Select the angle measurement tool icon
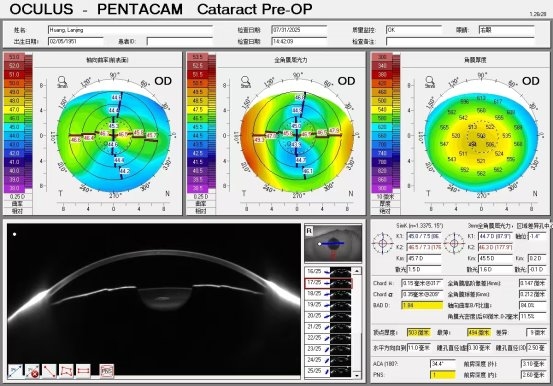Screen dimensions: 553x386 (15, 371)
